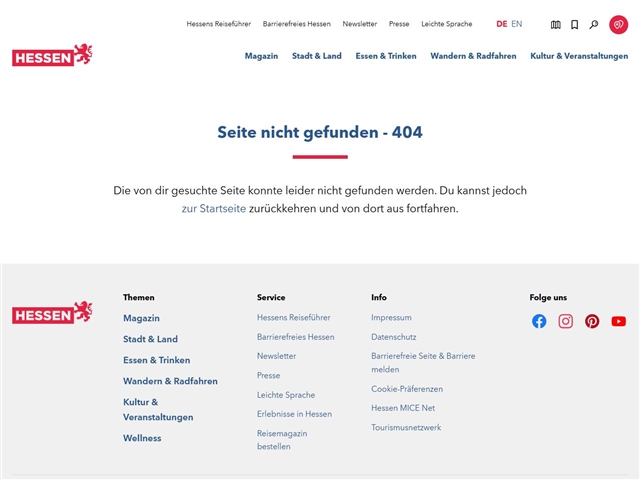640x480 pixels.
Task: Expand Essen & Trinken navigation menu
Action: tap(385, 56)
